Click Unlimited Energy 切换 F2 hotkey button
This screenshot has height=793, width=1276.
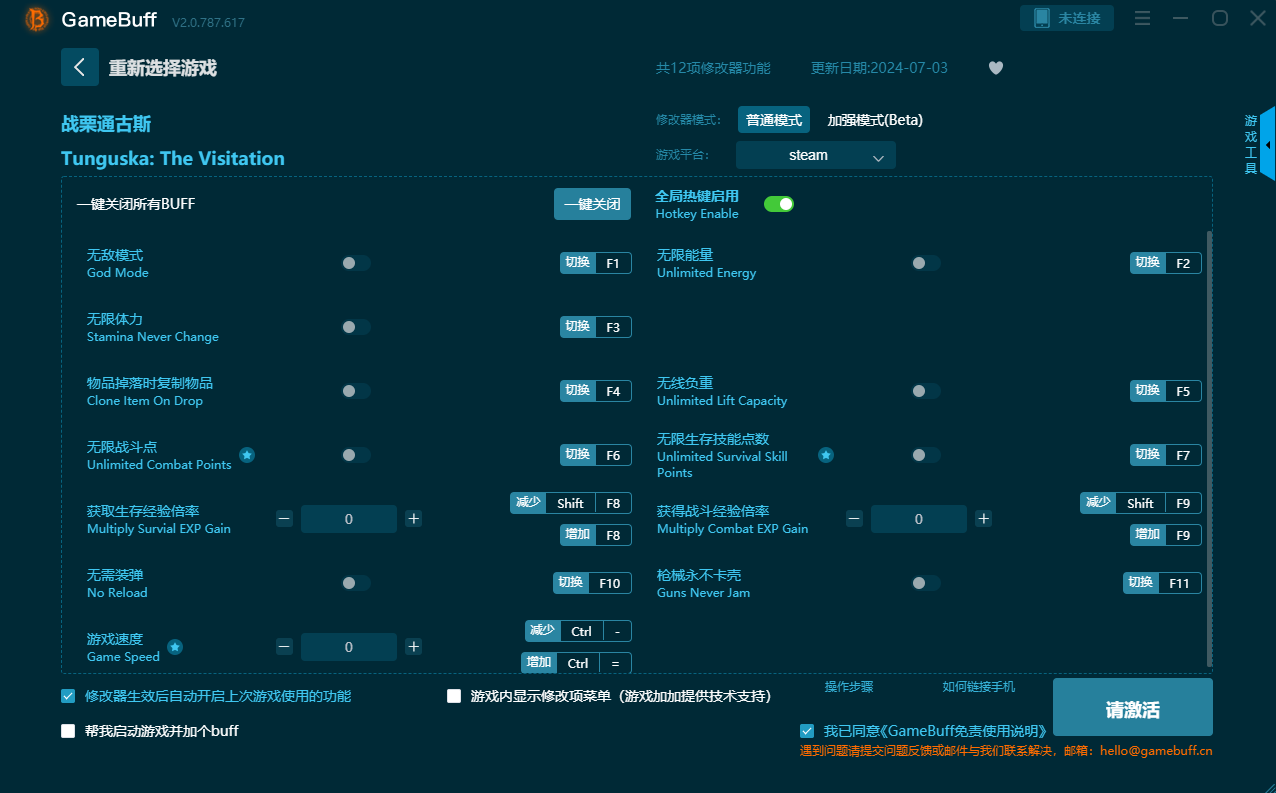coord(1166,263)
